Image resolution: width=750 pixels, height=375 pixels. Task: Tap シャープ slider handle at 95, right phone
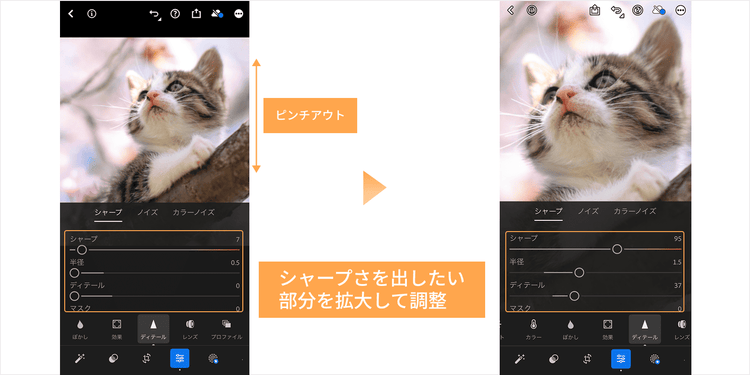pos(617,249)
